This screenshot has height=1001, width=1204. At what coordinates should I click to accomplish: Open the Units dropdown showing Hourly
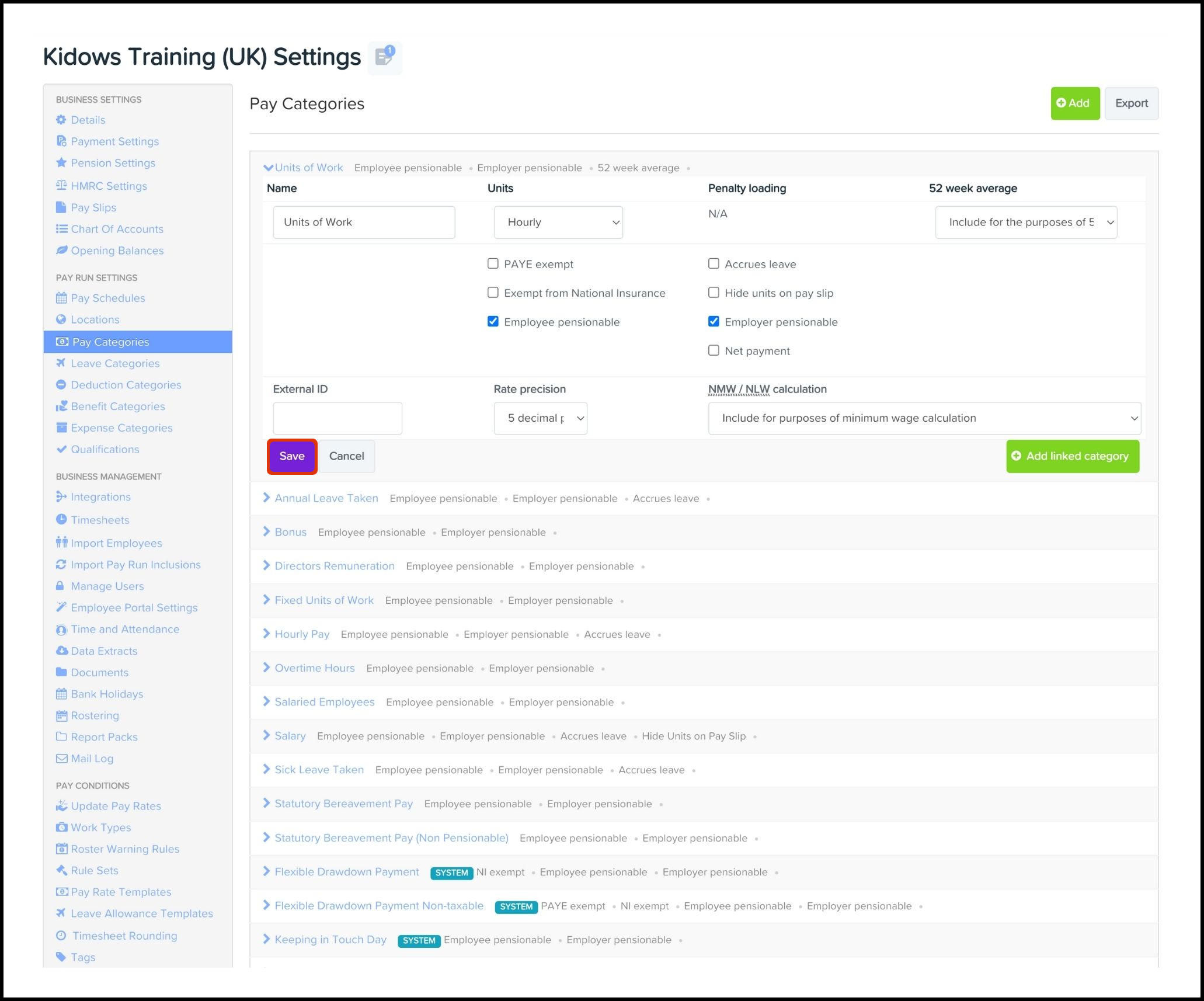coord(558,222)
